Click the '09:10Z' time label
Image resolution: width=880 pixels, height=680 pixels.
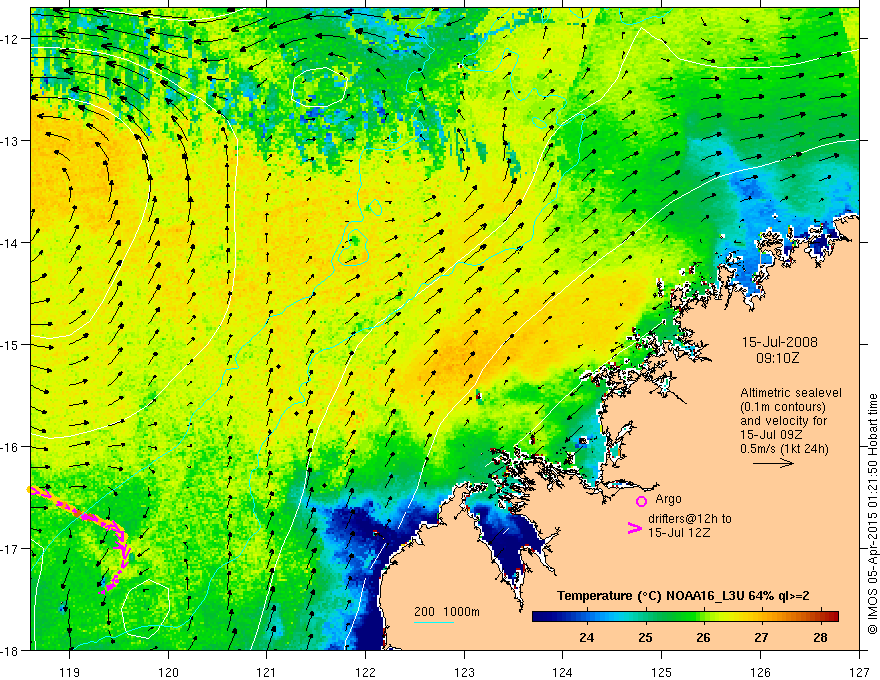tap(777, 357)
